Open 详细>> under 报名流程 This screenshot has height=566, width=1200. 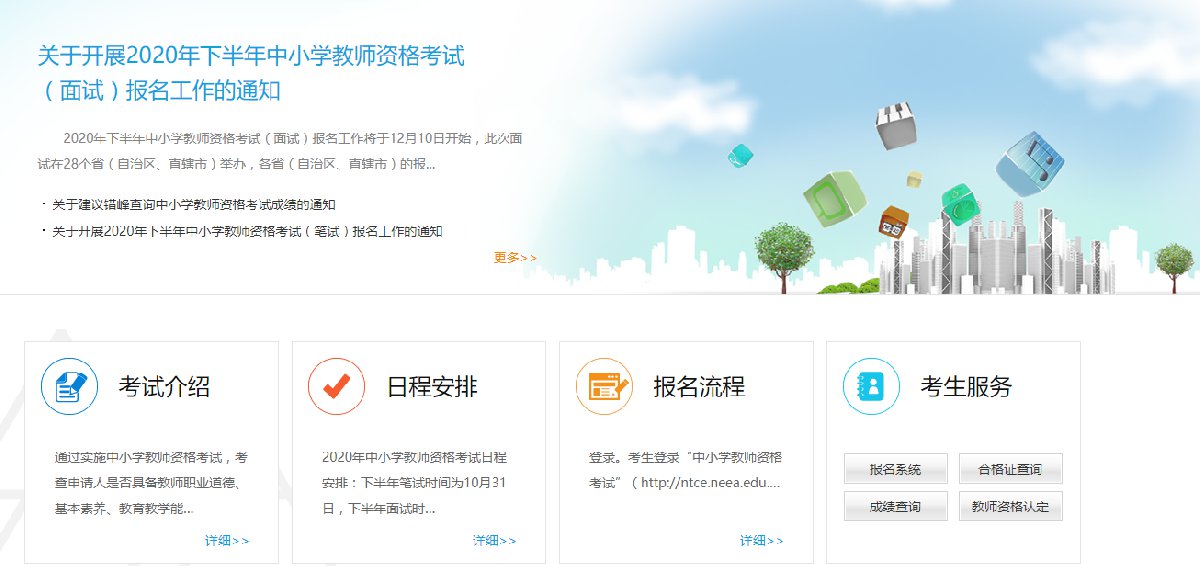pos(762,541)
